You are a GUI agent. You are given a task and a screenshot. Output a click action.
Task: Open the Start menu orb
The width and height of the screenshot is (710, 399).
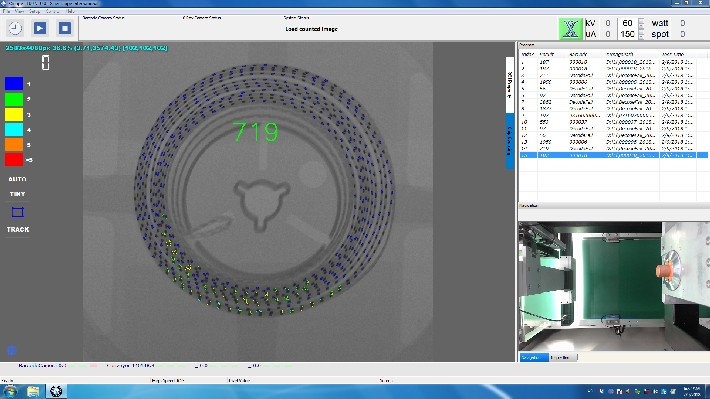click(x=10, y=391)
